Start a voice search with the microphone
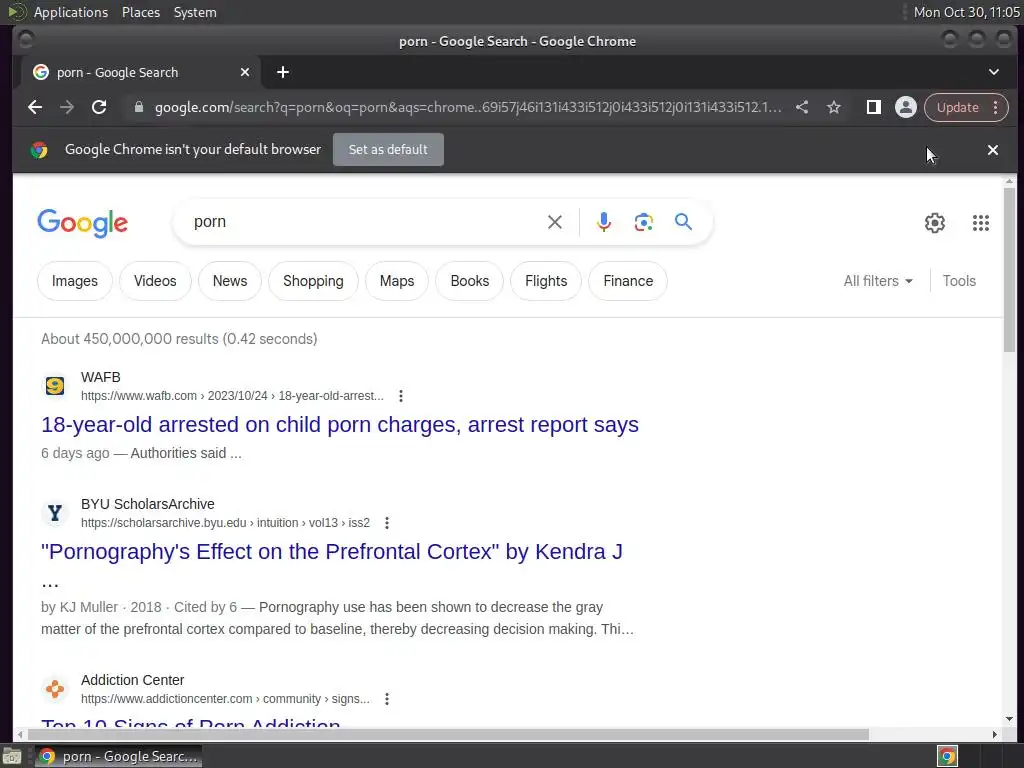 click(x=604, y=222)
